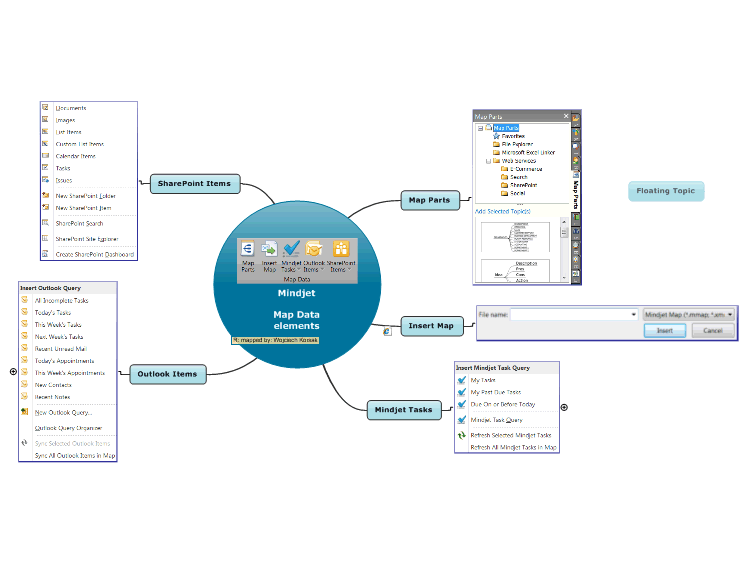Choose Refresh All Mindjet Tasks in Map
This screenshot has width=750, height=563.
pos(513,447)
